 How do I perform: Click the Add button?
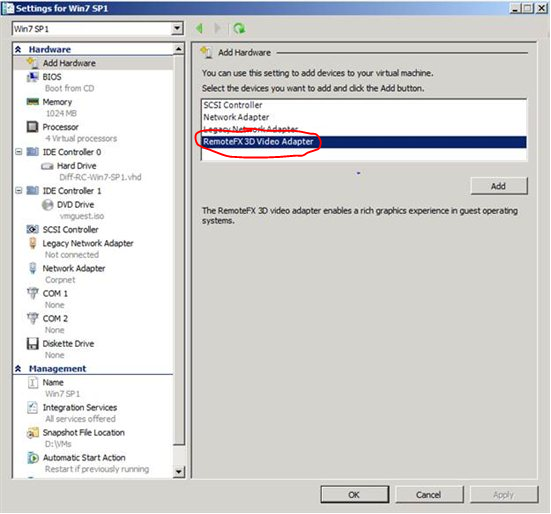[x=499, y=186]
